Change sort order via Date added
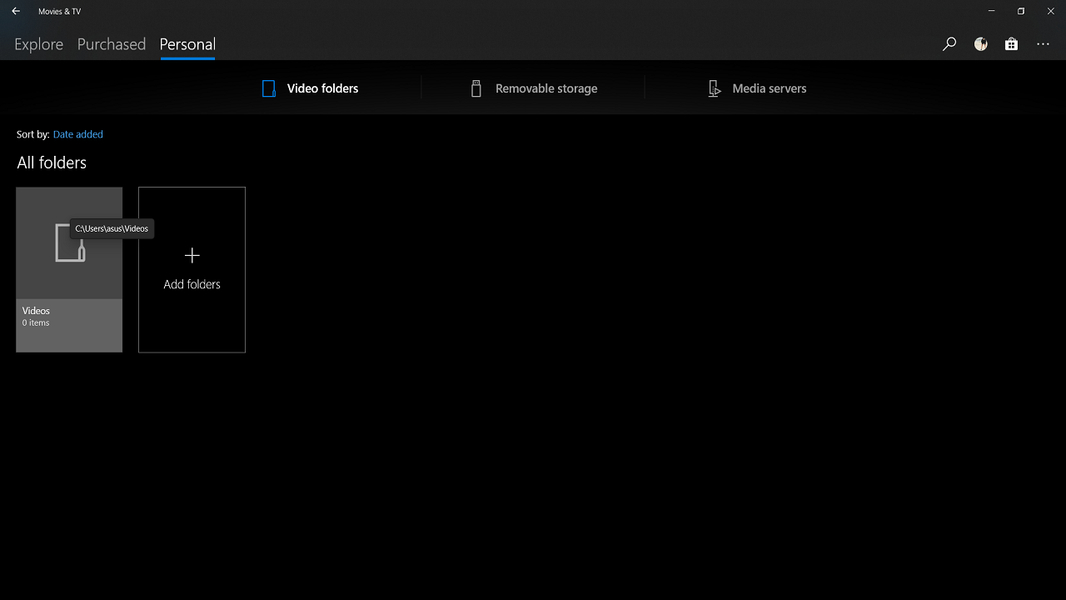This screenshot has width=1066, height=600. pyautogui.click(x=78, y=135)
